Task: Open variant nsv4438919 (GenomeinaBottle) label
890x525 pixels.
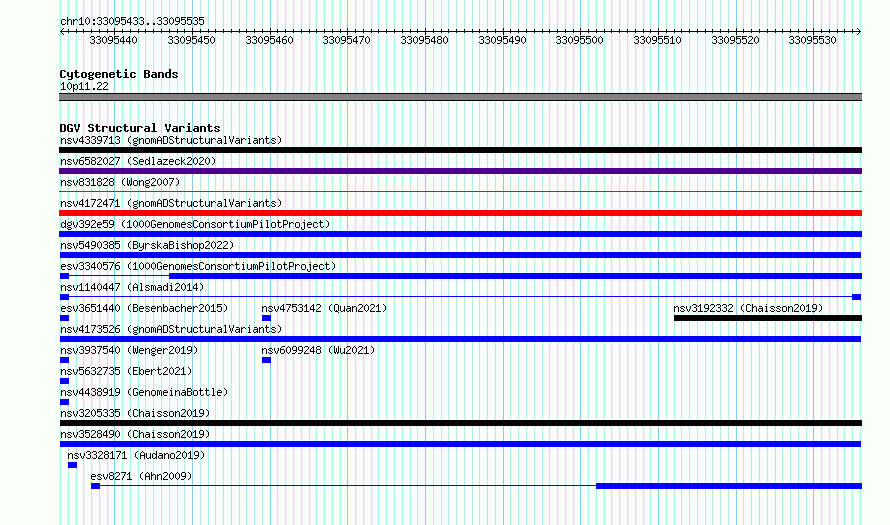Action: [x=144, y=392]
